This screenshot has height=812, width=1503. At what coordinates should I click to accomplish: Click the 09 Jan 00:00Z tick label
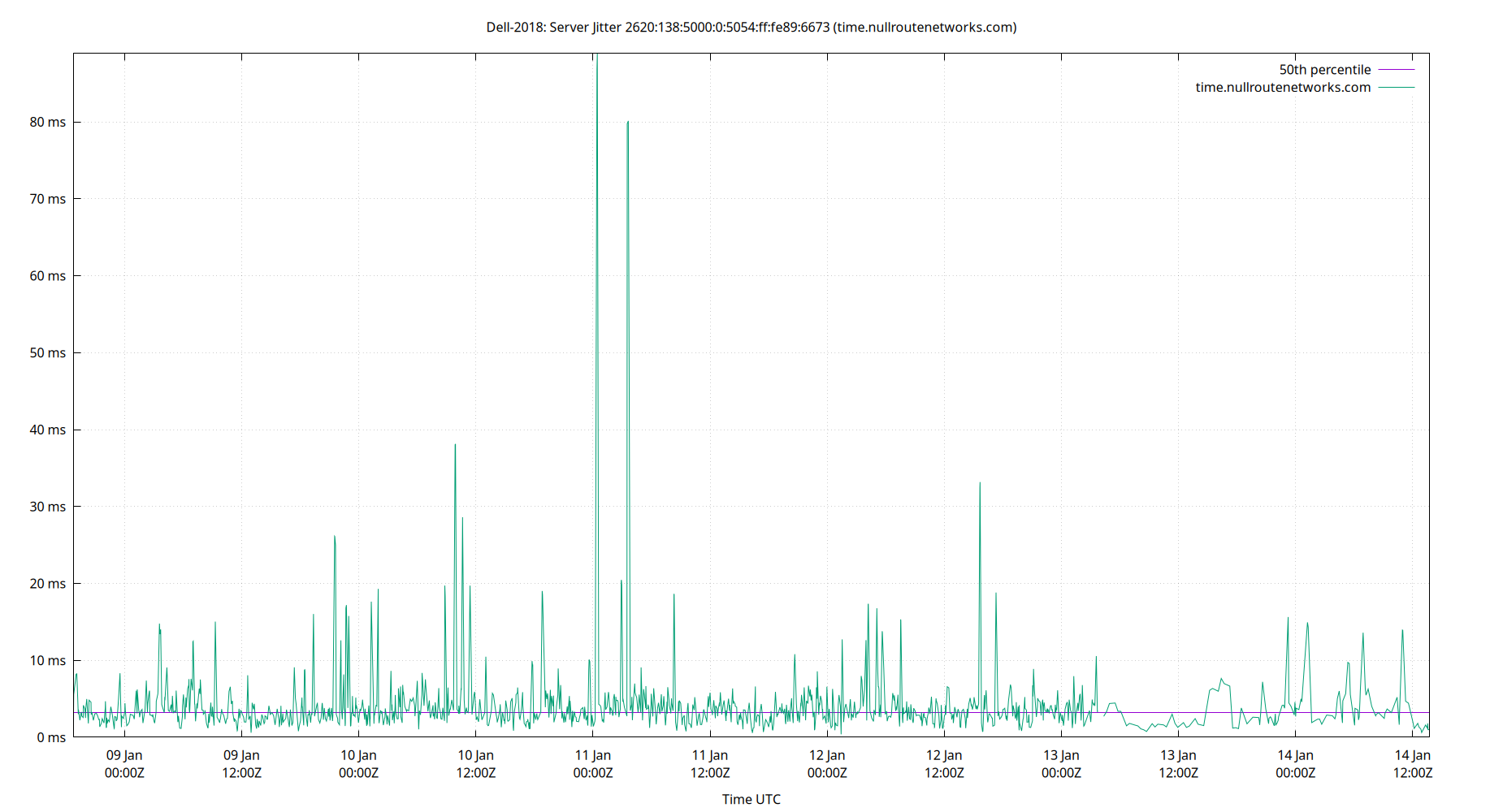(x=123, y=764)
